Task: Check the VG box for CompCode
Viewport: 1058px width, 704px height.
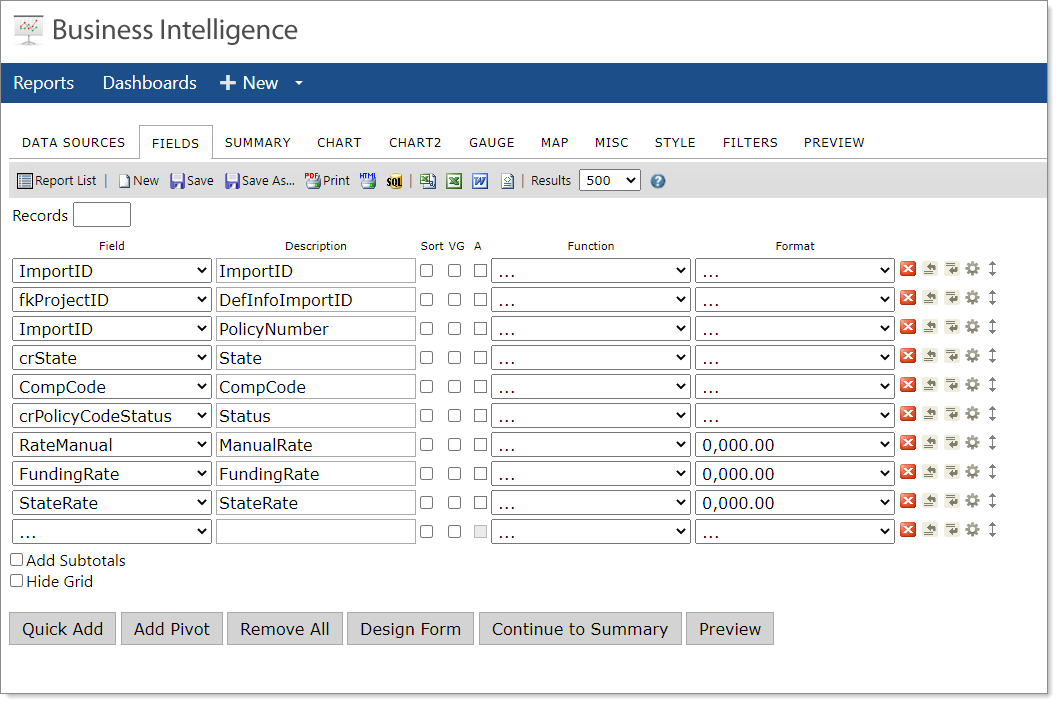Action: [x=455, y=387]
